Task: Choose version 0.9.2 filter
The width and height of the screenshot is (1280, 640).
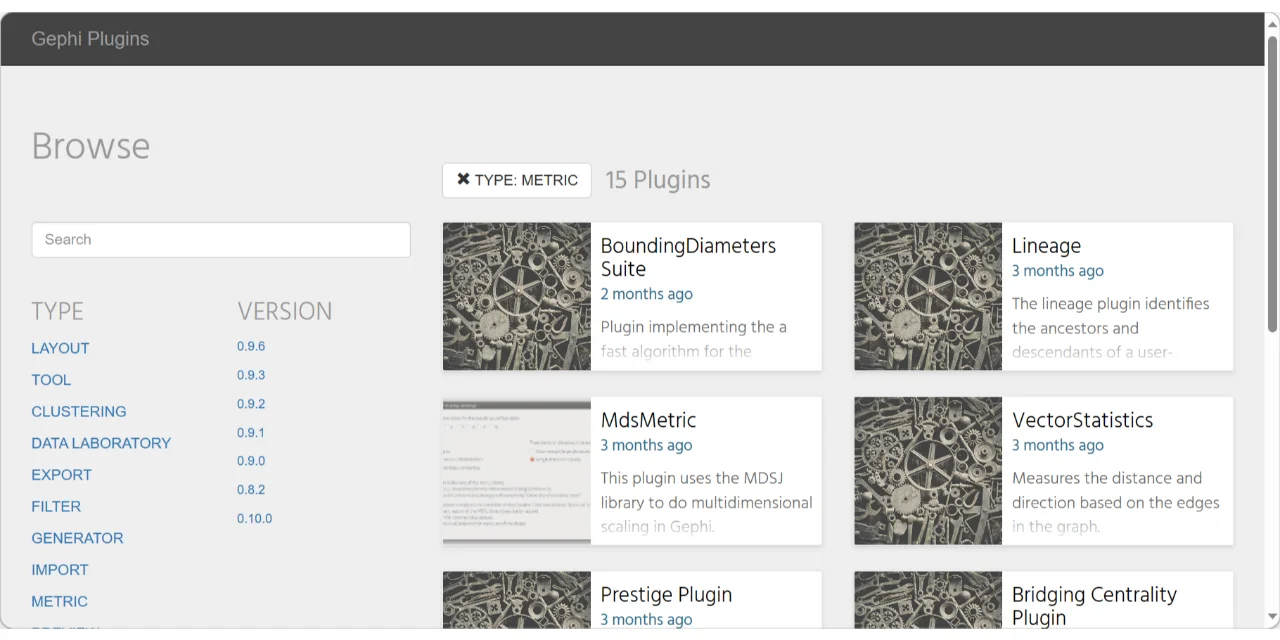Action: (251, 404)
